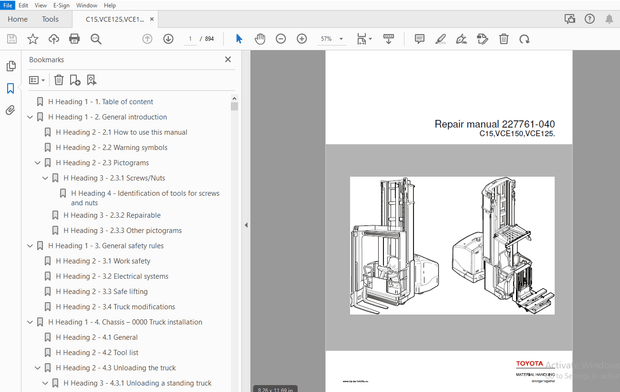Go to 3.1 Work safety bookmark

coord(103,261)
